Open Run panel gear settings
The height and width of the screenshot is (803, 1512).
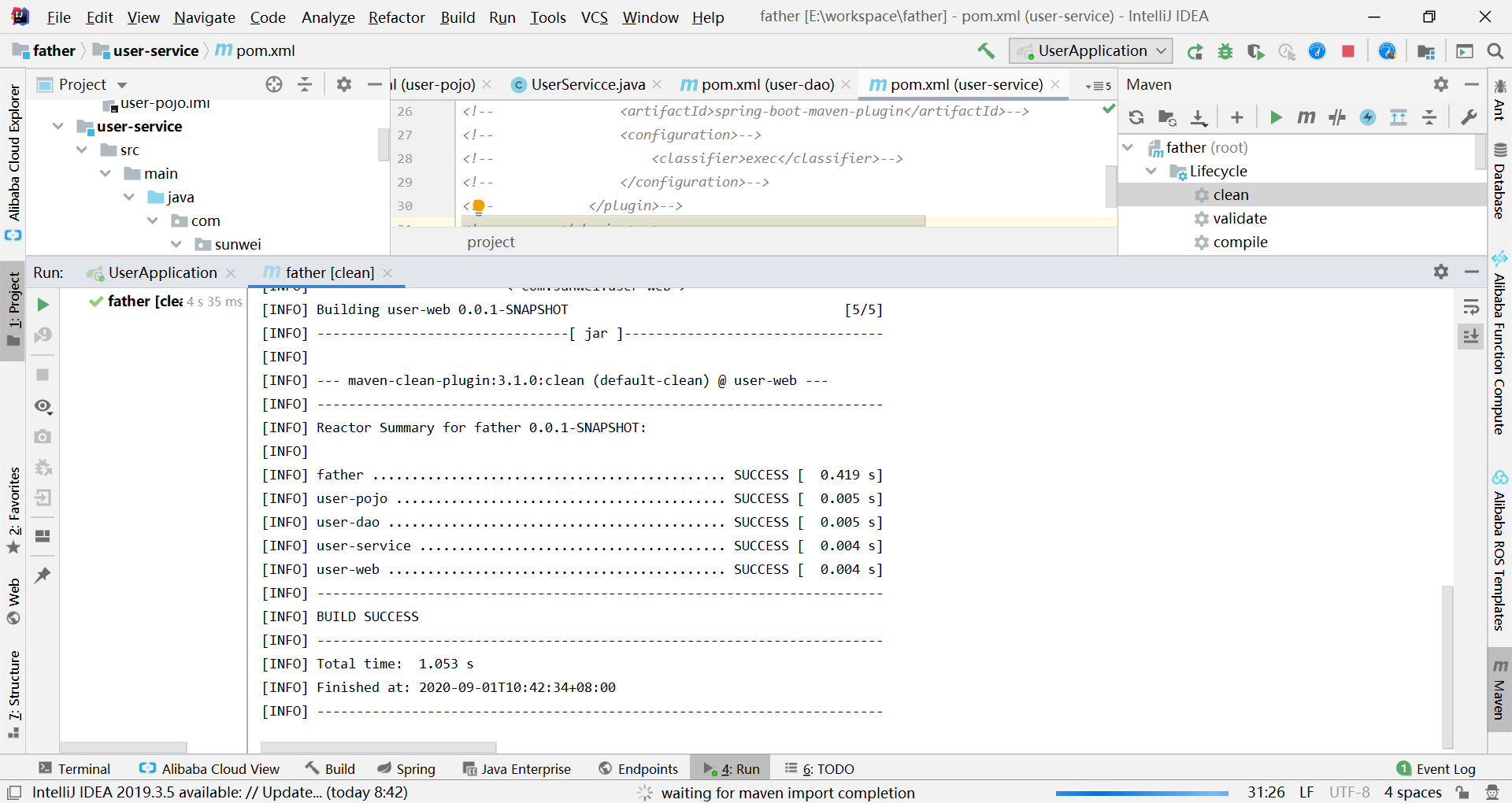click(1441, 272)
